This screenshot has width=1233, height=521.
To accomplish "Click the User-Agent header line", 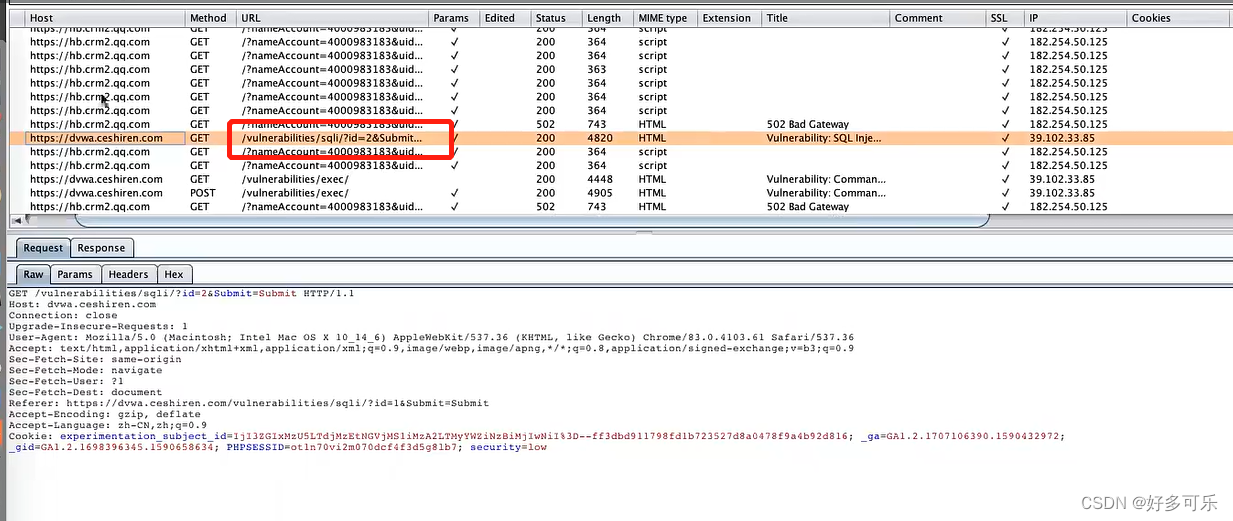I will click(x=431, y=338).
